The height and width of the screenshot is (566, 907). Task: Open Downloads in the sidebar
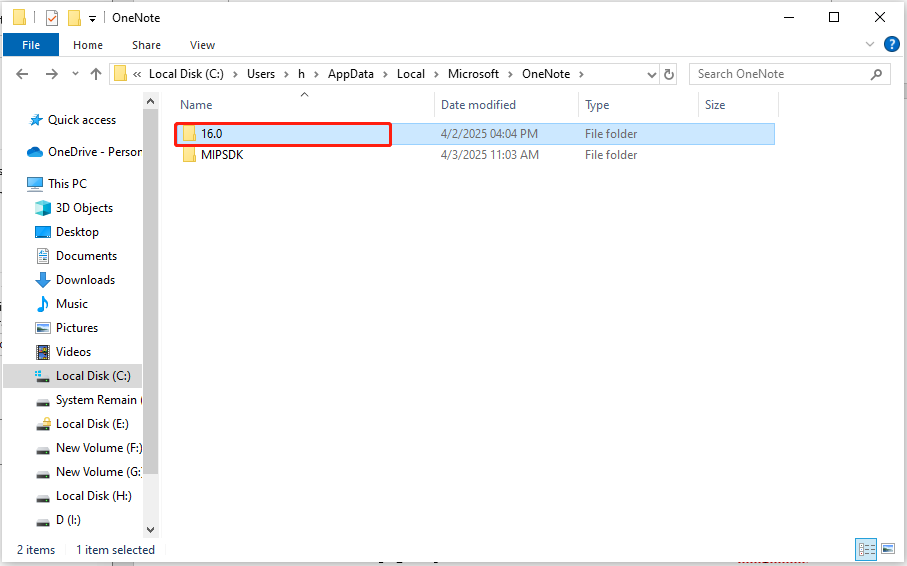[75, 280]
